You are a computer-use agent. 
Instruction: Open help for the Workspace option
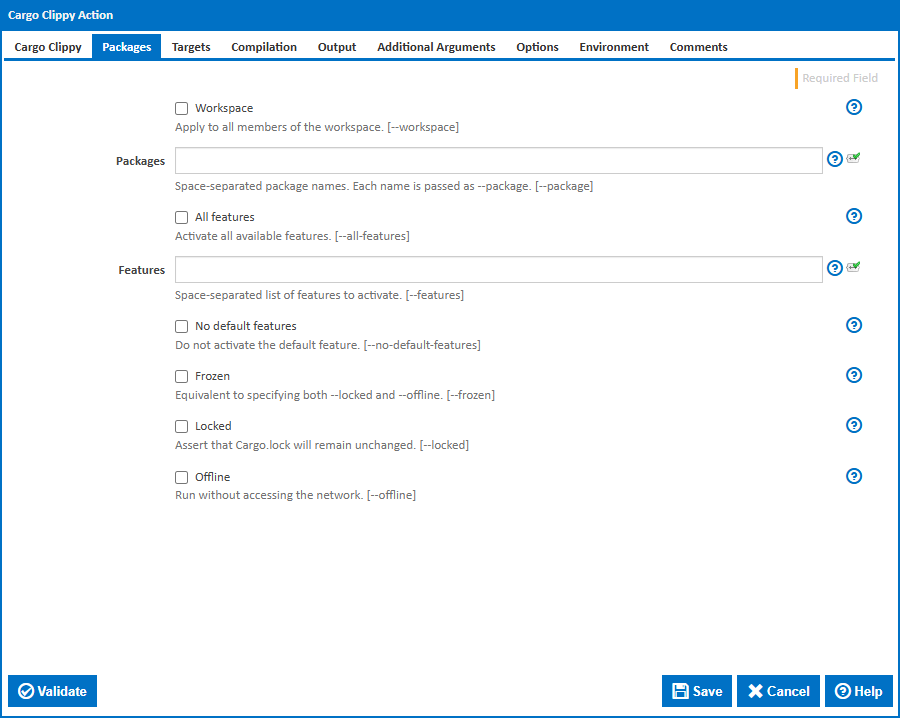click(x=854, y=107)
